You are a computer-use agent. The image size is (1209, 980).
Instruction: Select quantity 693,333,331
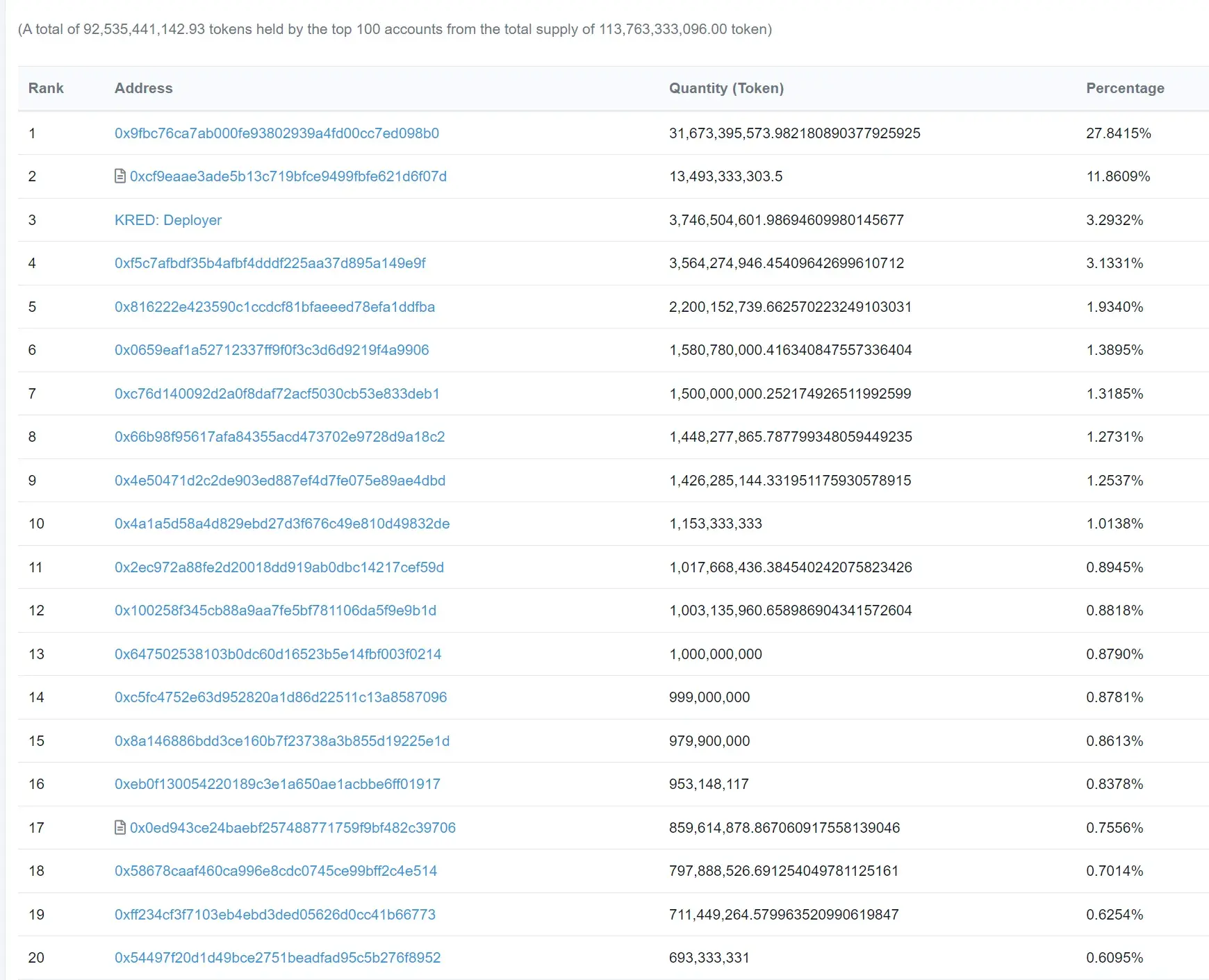[x=709, y=958]
